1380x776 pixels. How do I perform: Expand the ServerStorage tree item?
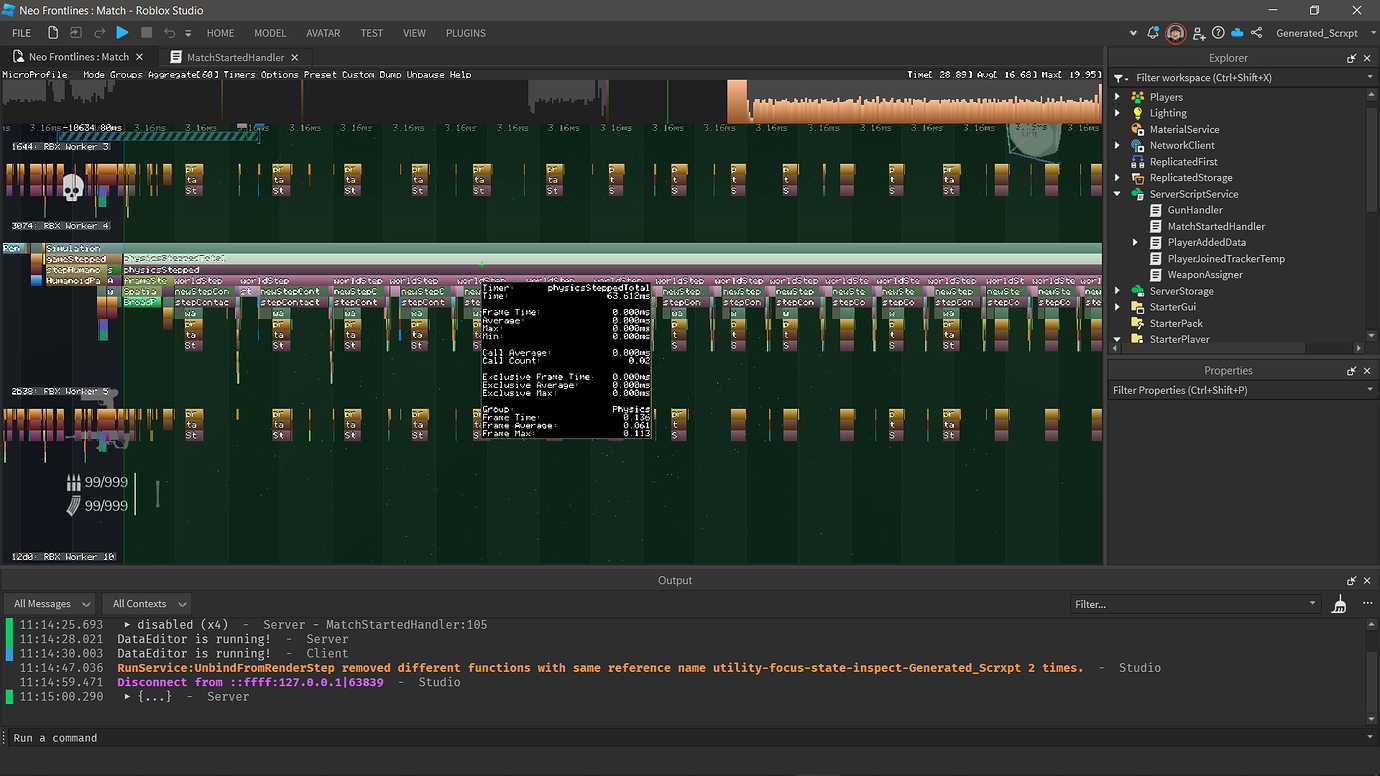click(x=1118, y=290)
